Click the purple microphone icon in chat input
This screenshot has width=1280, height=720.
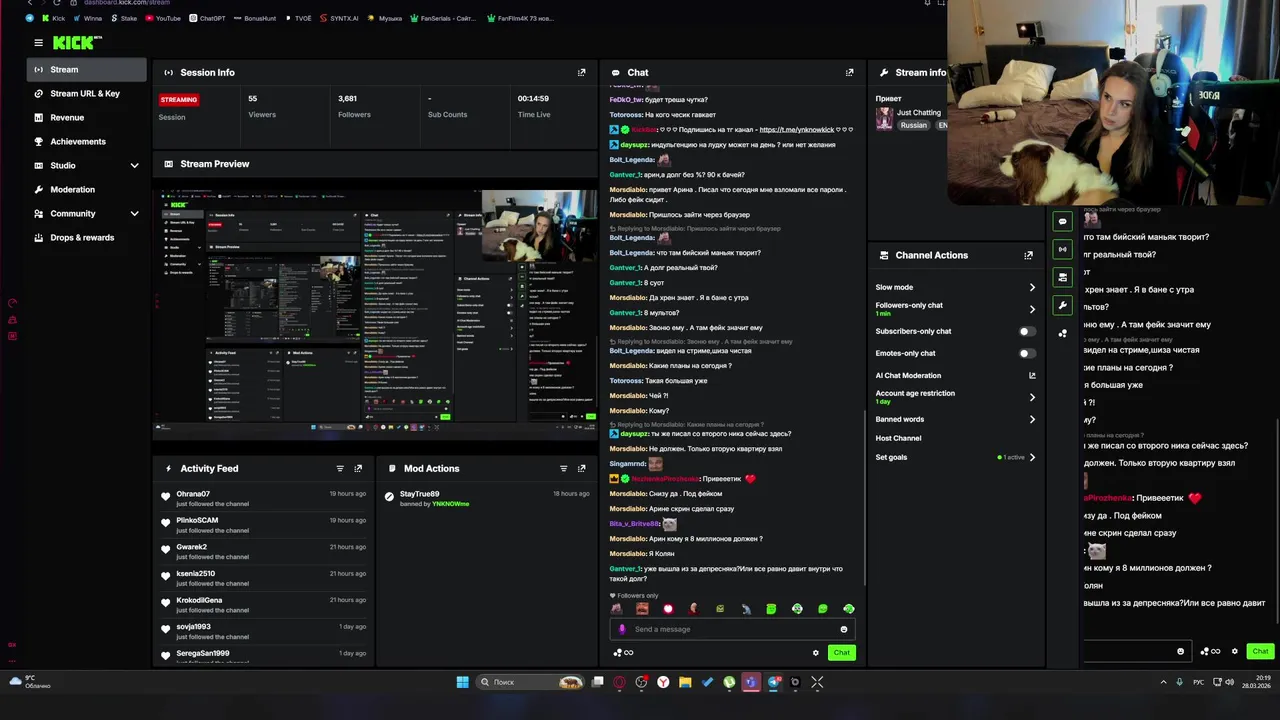coord(622,629)
